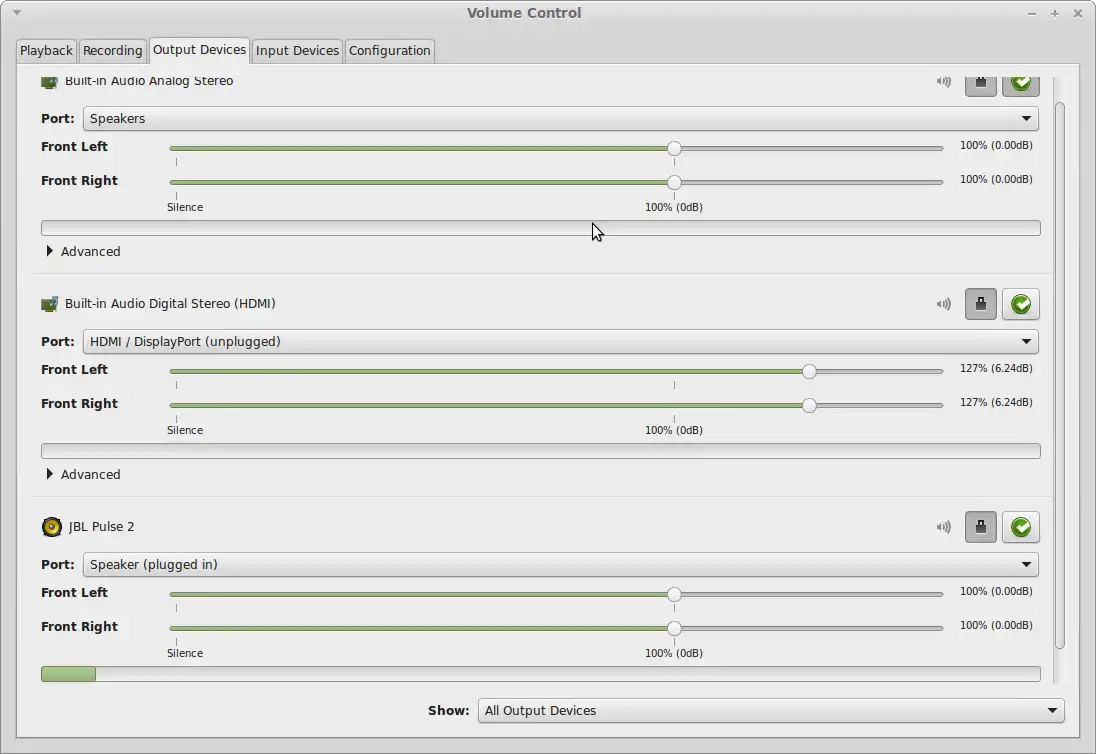Click Analog Stereo Front Right slider handle
This screenshot has width=1096, height=754.
(674, 182)
